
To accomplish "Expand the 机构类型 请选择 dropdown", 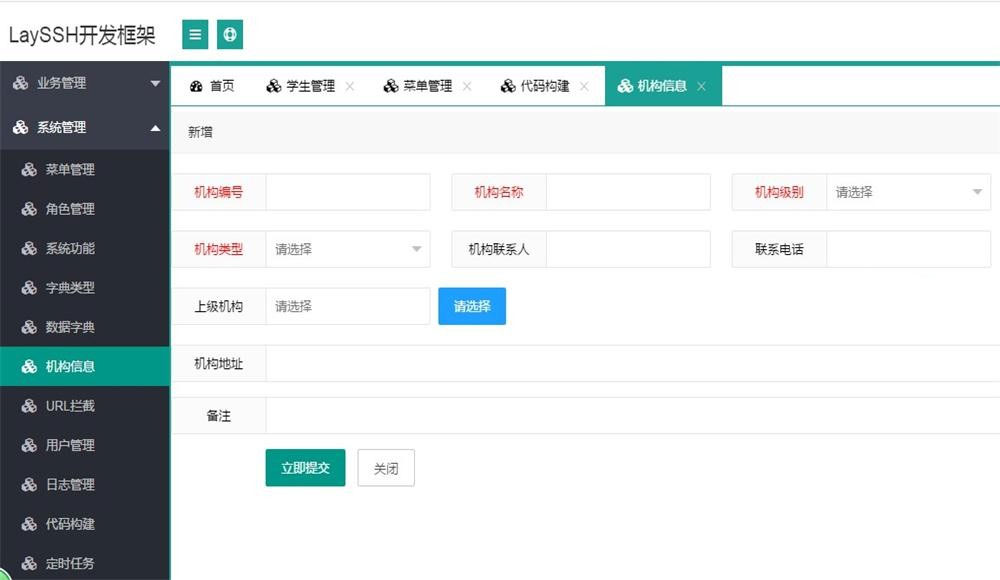I will coord(345,249).
